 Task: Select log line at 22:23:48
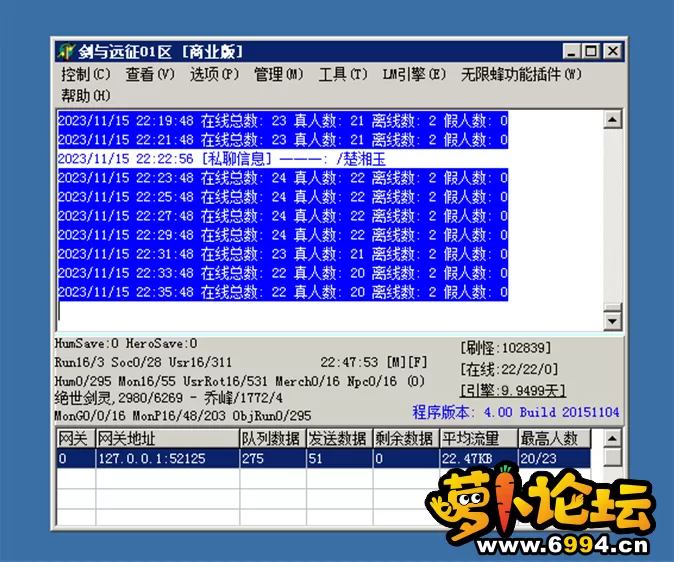coord(283,178)
